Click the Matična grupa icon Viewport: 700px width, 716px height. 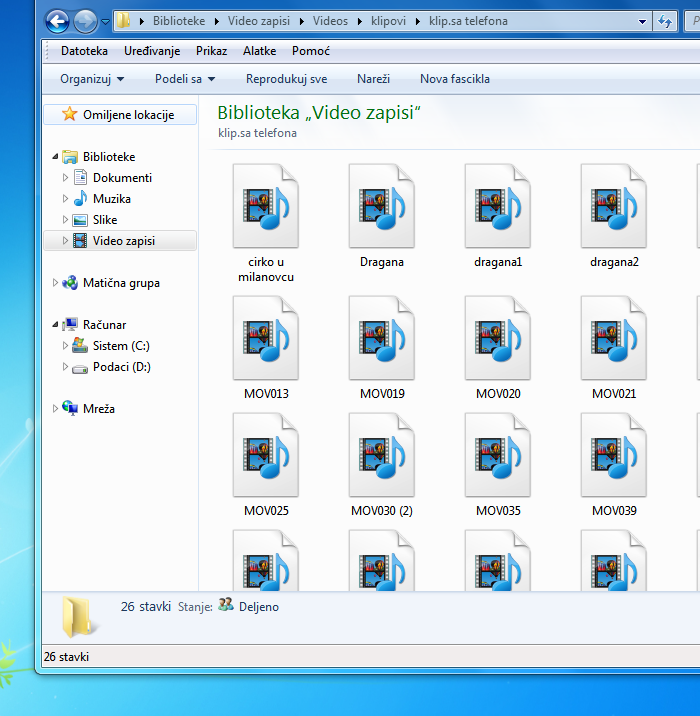click(70, 283)
